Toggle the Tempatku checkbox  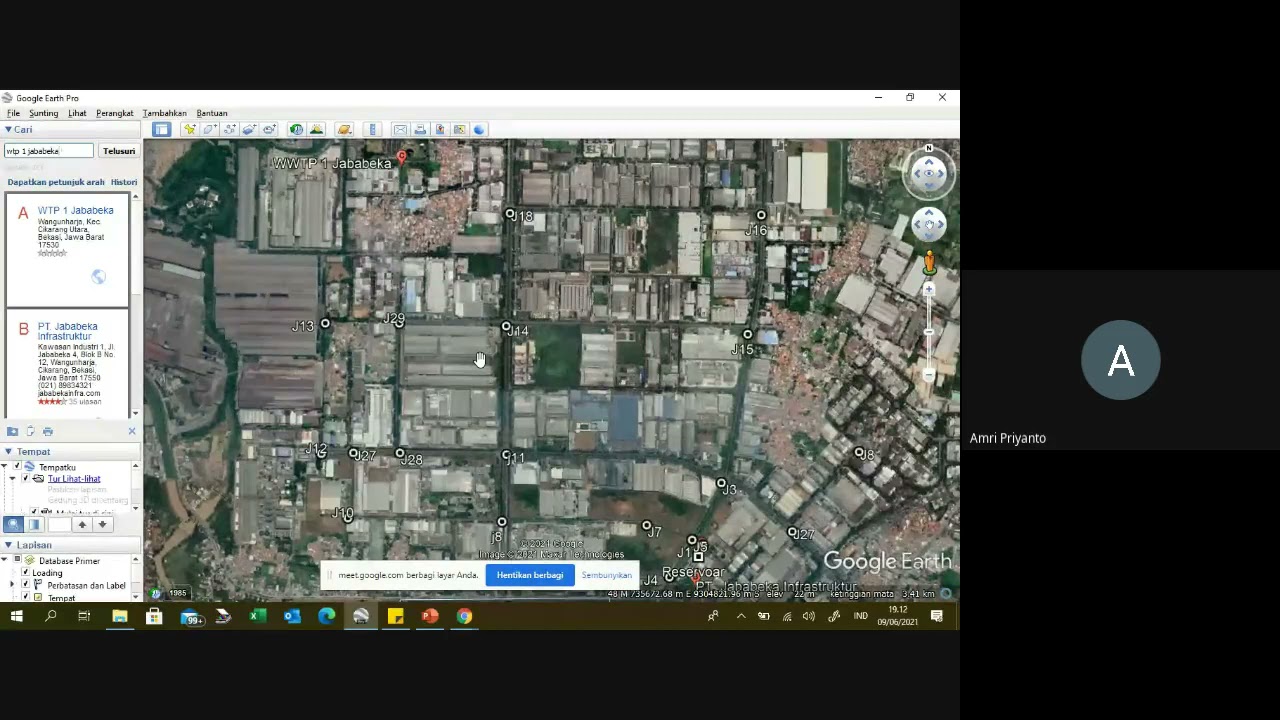click(18, 467)
